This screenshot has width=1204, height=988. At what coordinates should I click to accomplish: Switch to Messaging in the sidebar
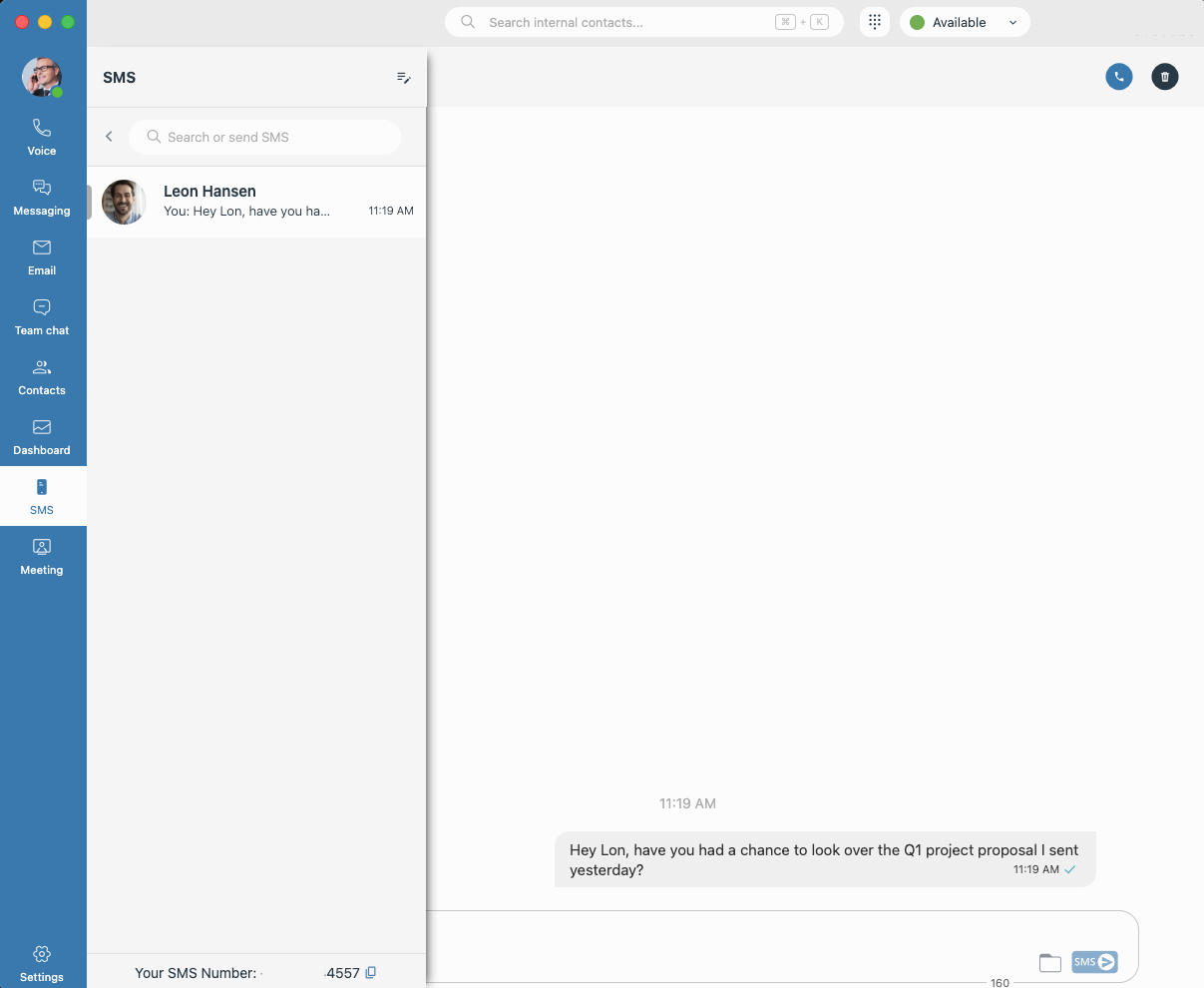point(41,196)
